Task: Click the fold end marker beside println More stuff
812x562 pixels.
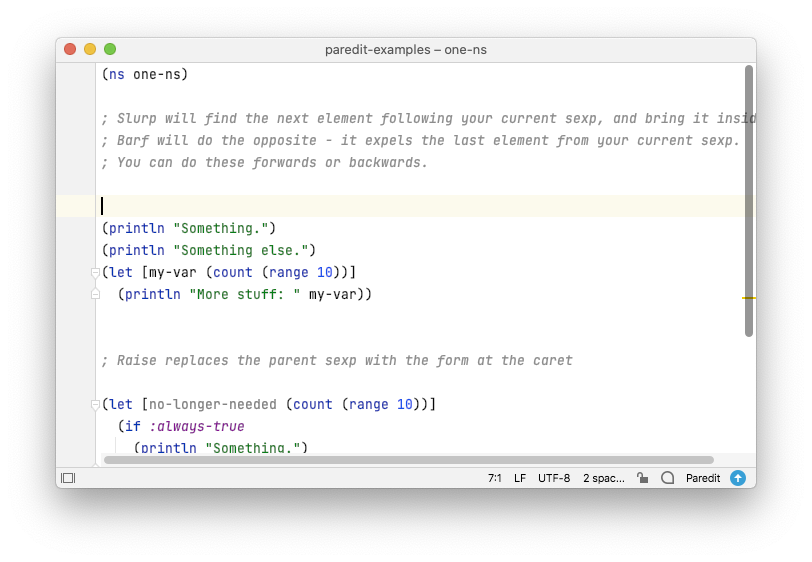Action: click(95, 294)
